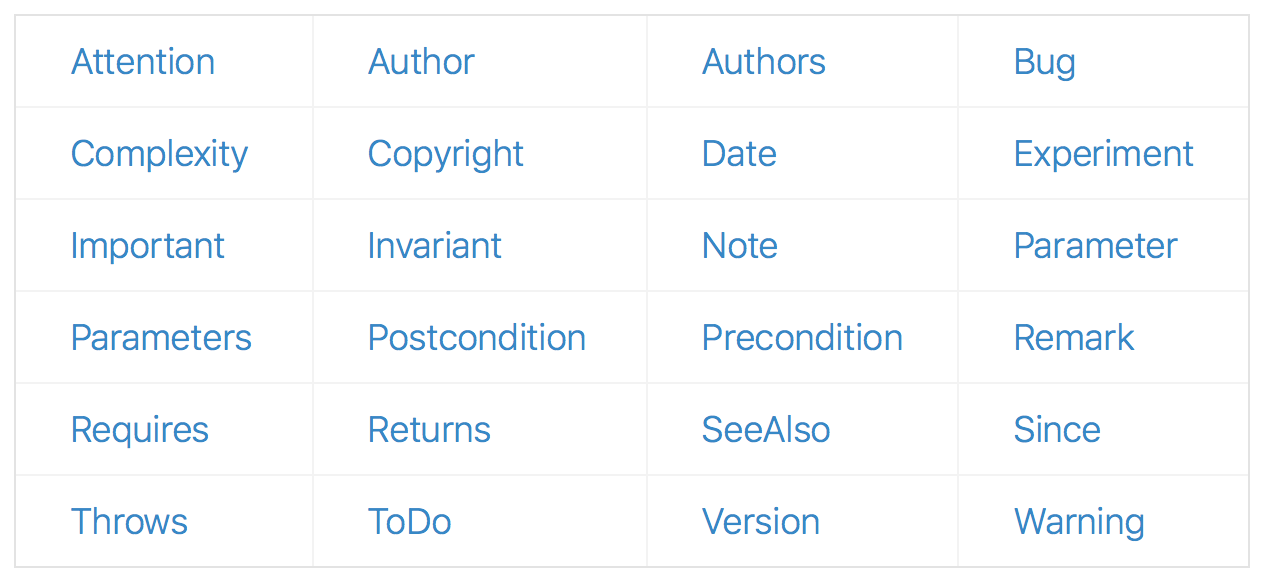Open the Postcondition link
The height and width of the screenshot is (584, 1264).
click(476, 338)
